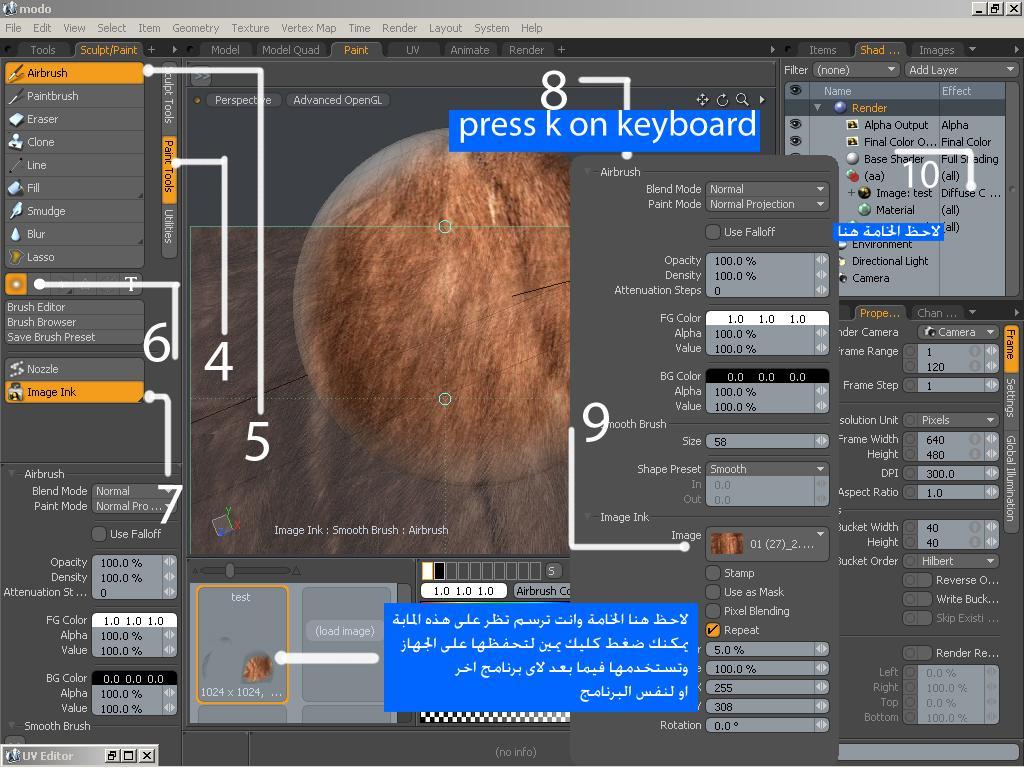Select the Nozzle ink option
Viewport: 1024px width, 768px height.
point(74,369)
